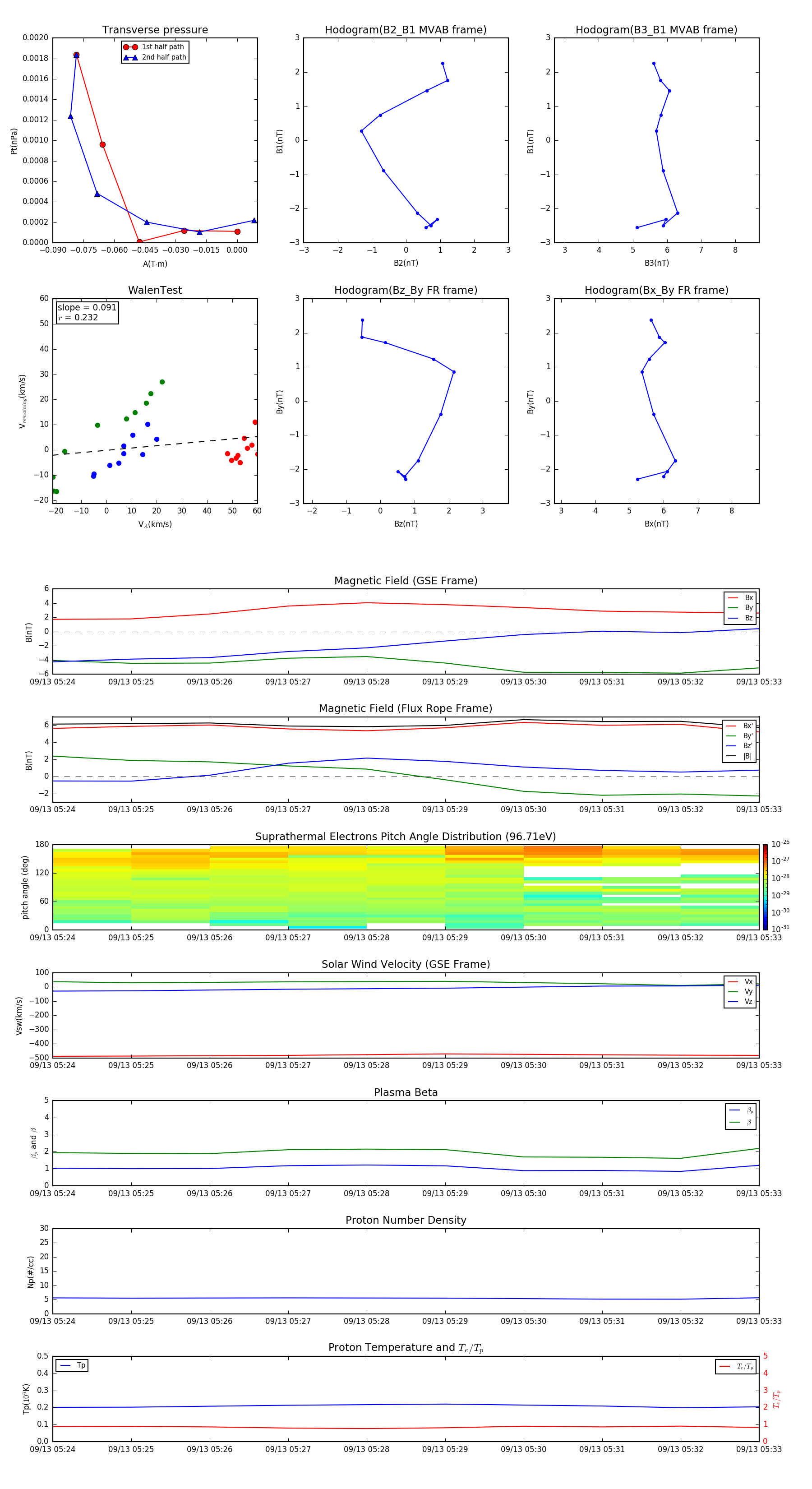This screenshot has width=812, height=1489.
Task: Click Suprathermal Electrons Pitch Angle Distribution title
Action: 406,837
